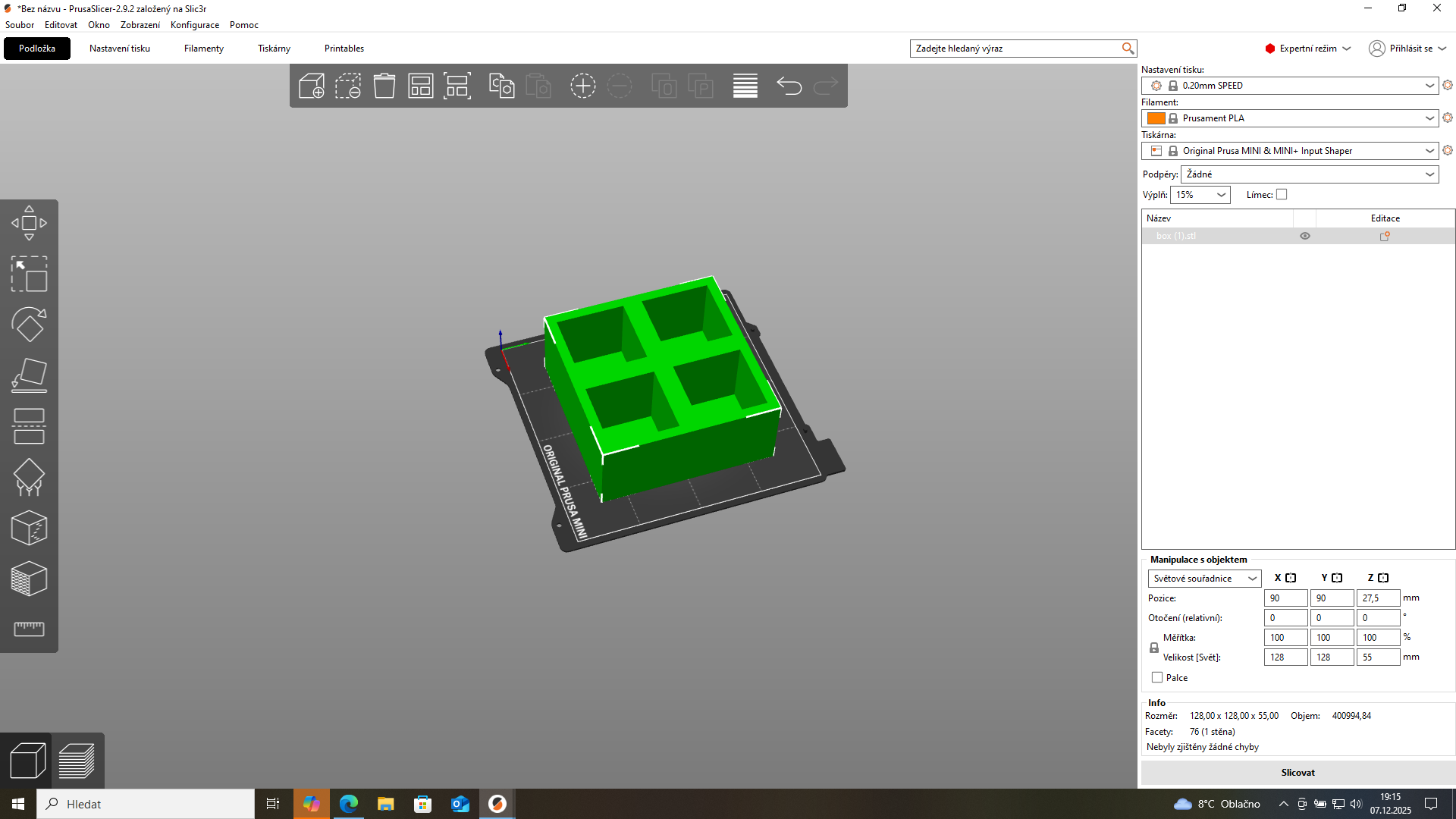The height and width of the screenshot is (819, 1456).
Task: Enable the Límec checkbox
Action: click(1282, 195)
